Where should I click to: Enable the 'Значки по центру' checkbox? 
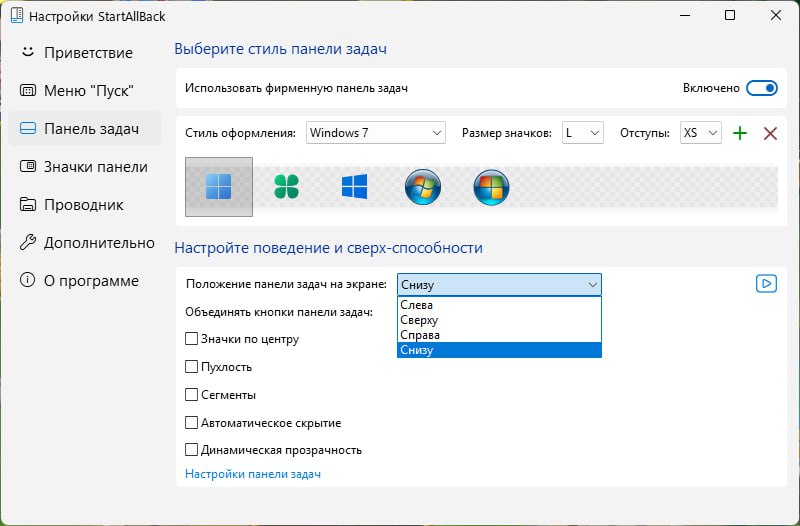click(x=192, y=339)
